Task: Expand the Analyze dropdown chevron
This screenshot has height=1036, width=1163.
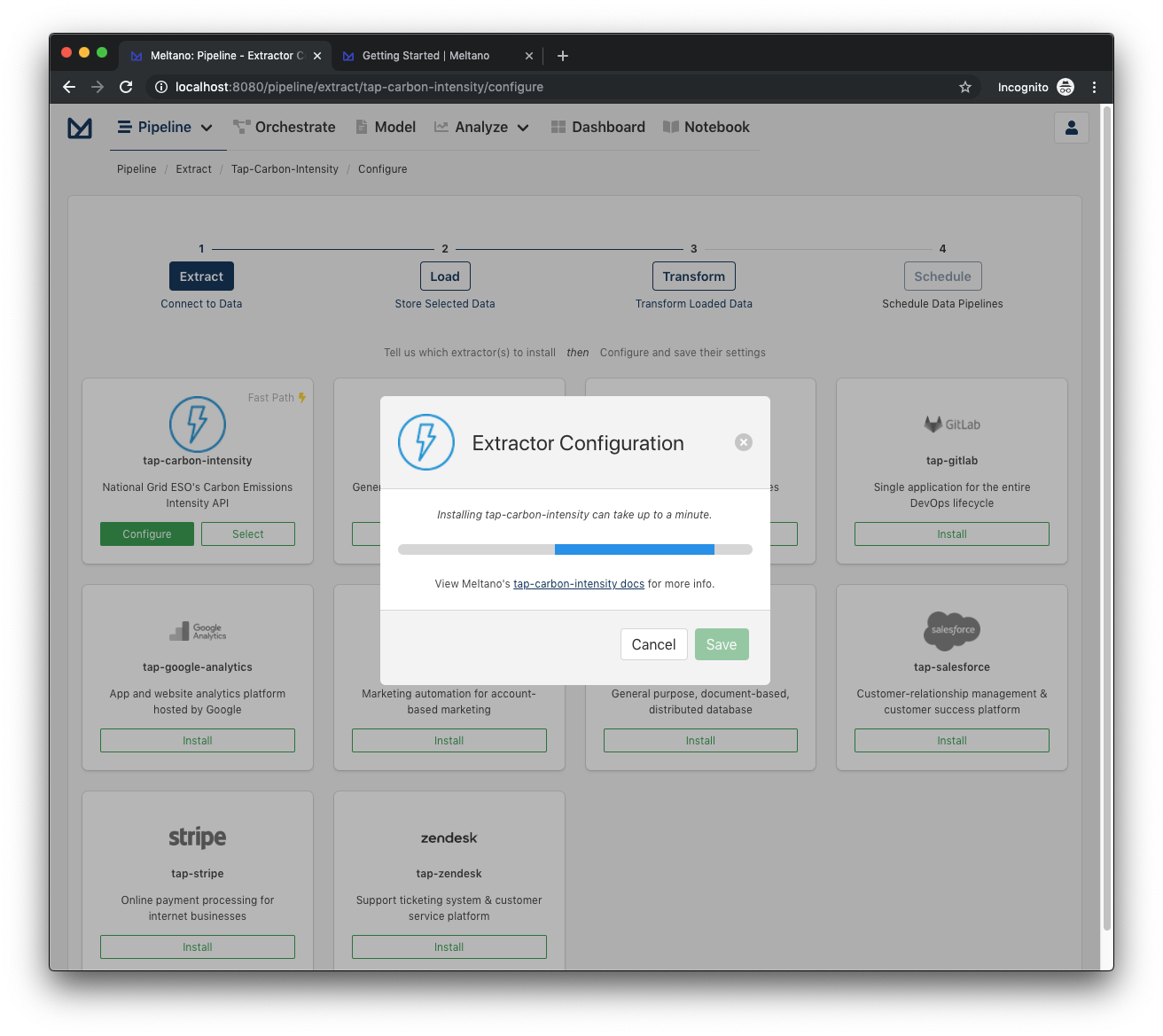Action: coord(523,128)
